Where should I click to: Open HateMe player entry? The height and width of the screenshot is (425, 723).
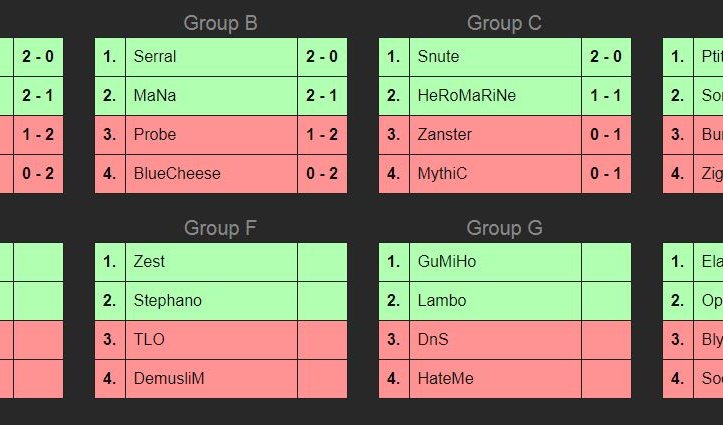point(446,379)
